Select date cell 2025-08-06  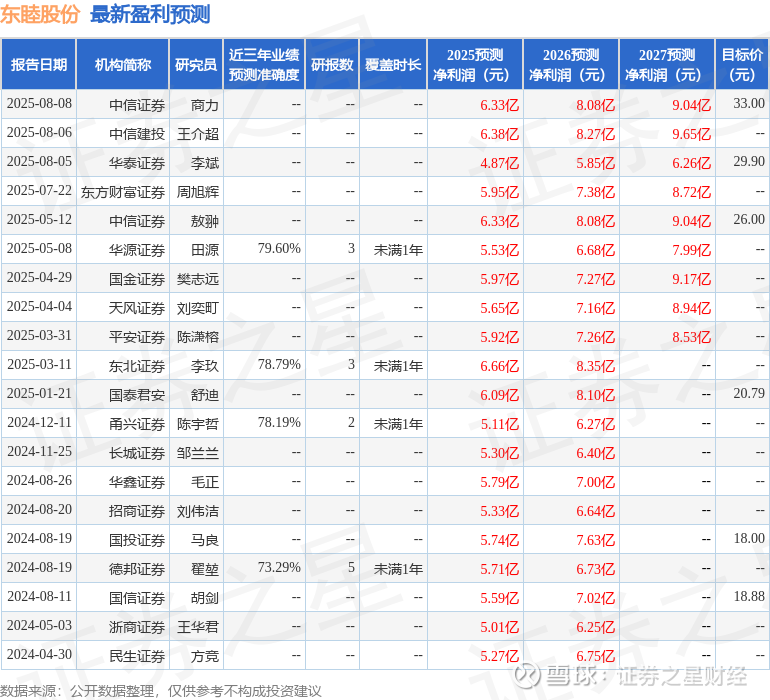[39, 133]
